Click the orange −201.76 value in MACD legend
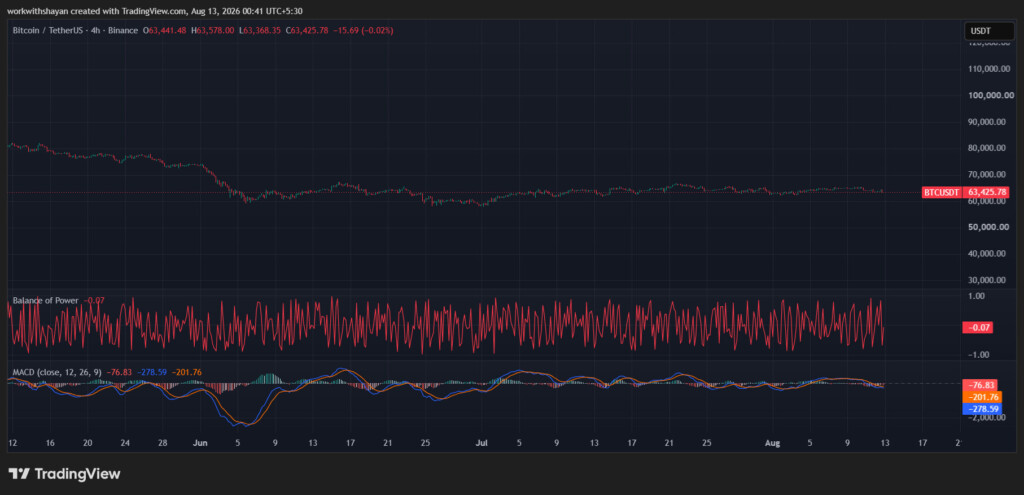 click(187, 372)
